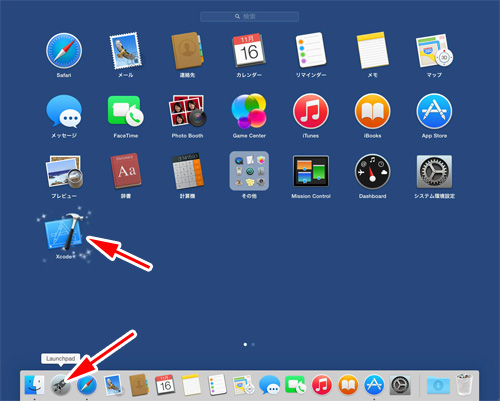Open Notes icon in Dock
Image resolution: width=500 pixels, height=401 pixels.
pyautogui.click(x=191, y=385)
